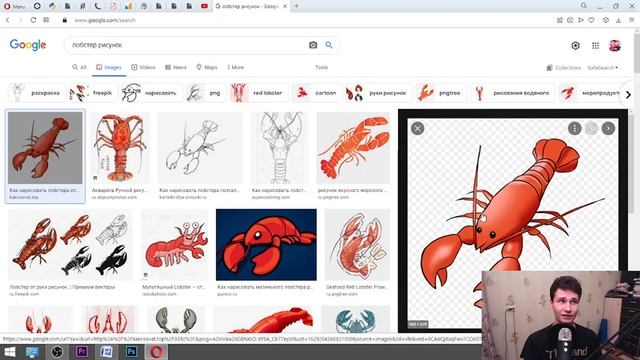This screenshot has height=360, width=640.
Task: Search by image with camera icon
Action: [x=313, y=45]
